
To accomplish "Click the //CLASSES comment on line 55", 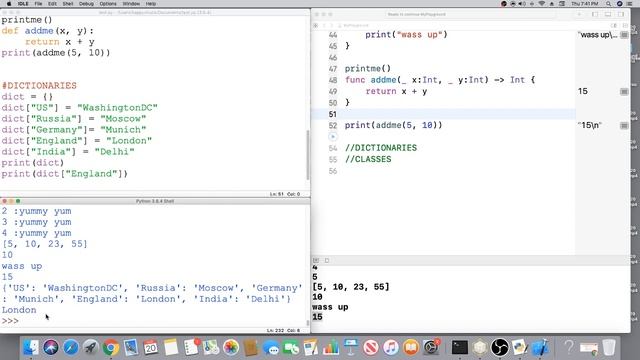I will (x=368, y=159).
